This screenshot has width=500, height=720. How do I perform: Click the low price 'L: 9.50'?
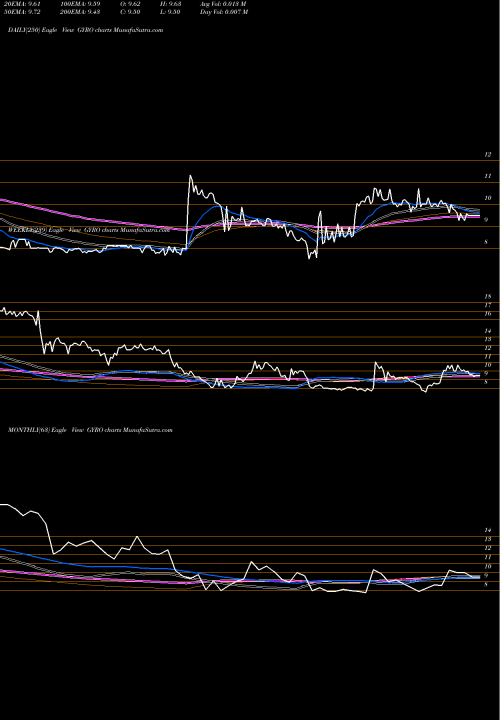(x=169, y=12)
